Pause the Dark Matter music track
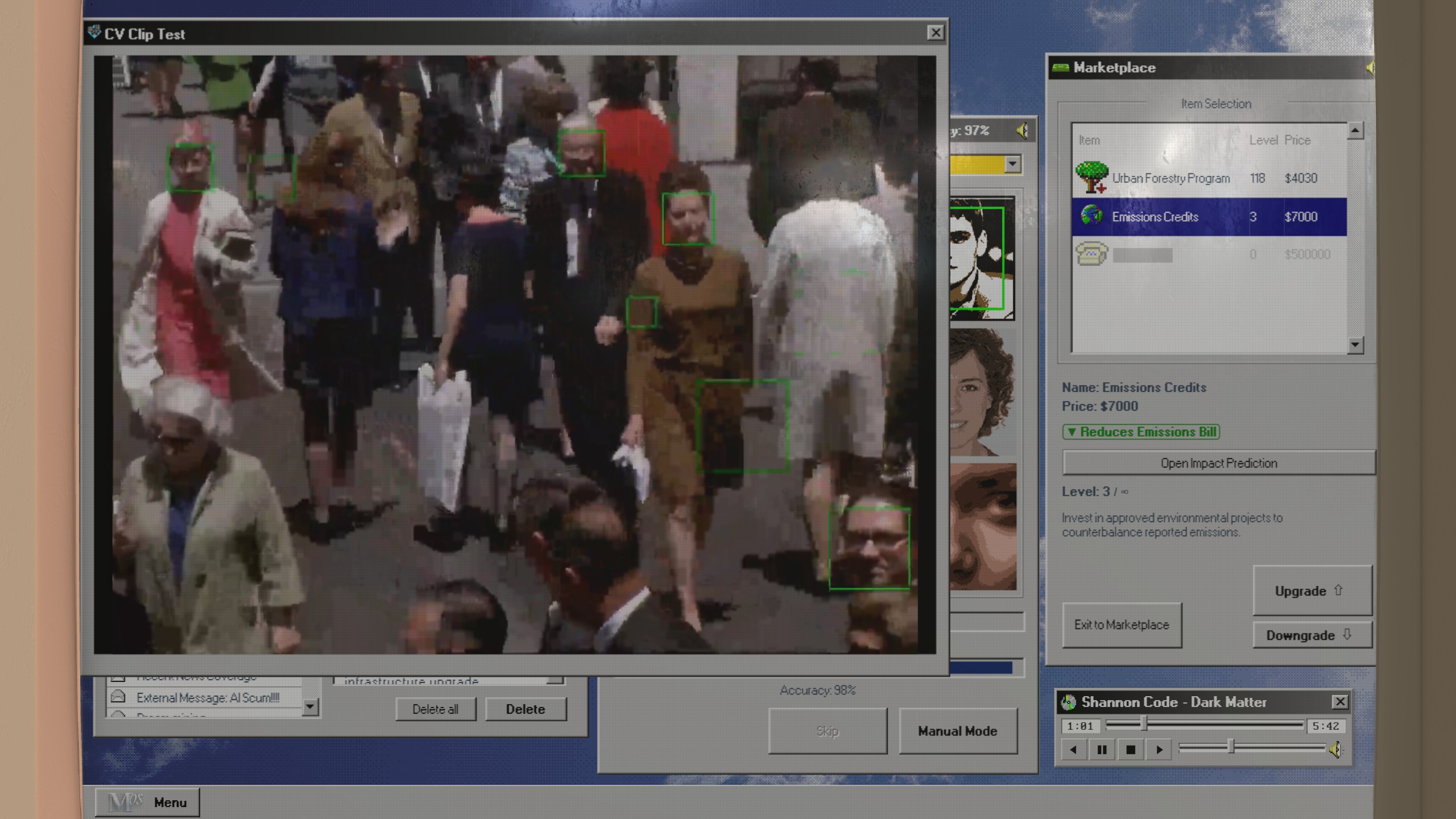This screenshot has height=819, width=1456. [1102, 750]
